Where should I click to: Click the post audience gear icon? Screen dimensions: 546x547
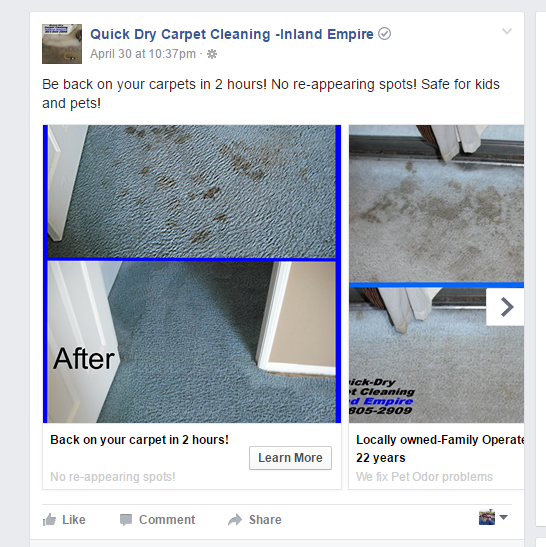pos(212,54)
